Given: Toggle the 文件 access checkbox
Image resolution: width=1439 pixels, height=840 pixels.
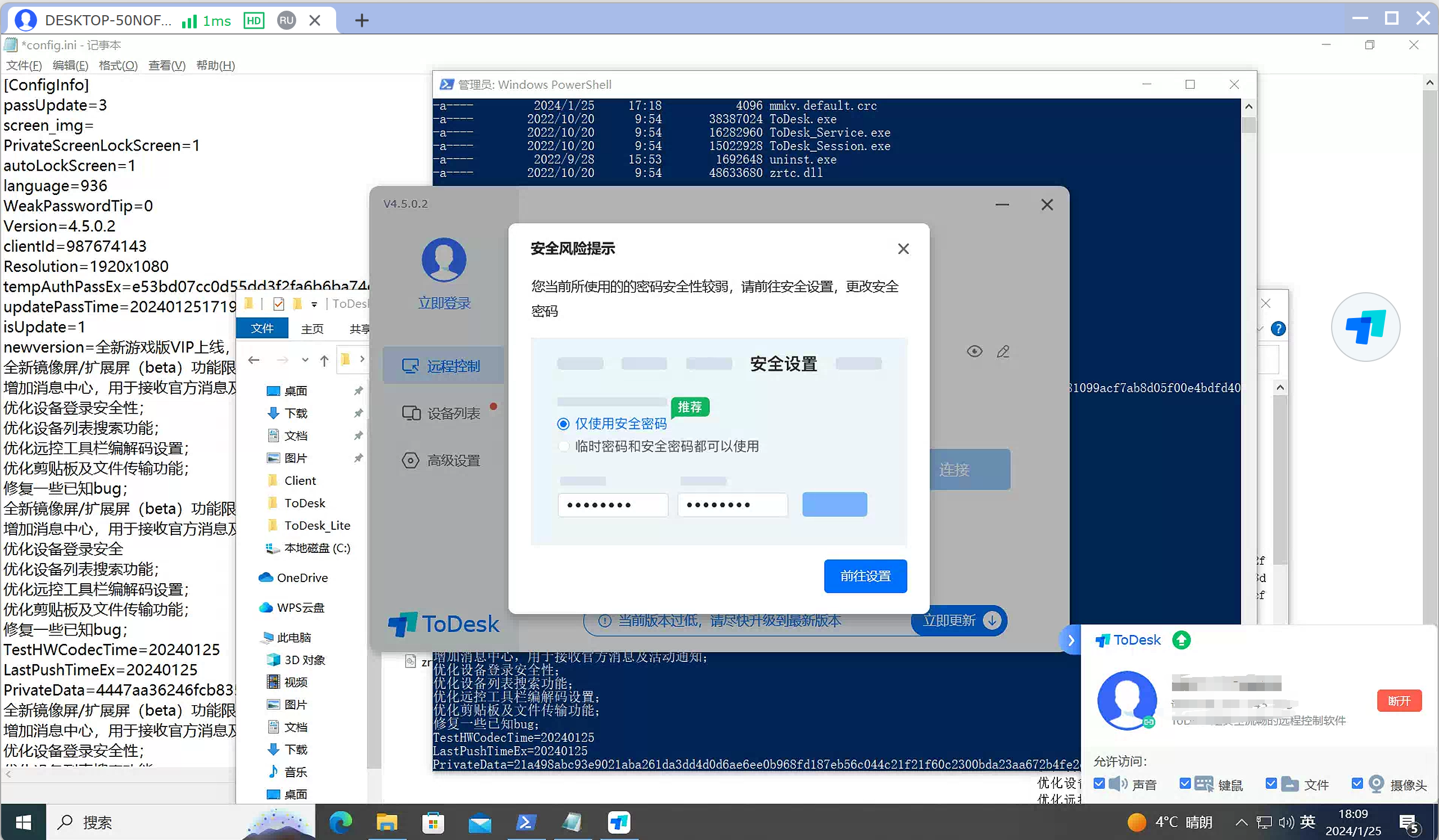Looking at the screenshot, I should [1271, 783].
